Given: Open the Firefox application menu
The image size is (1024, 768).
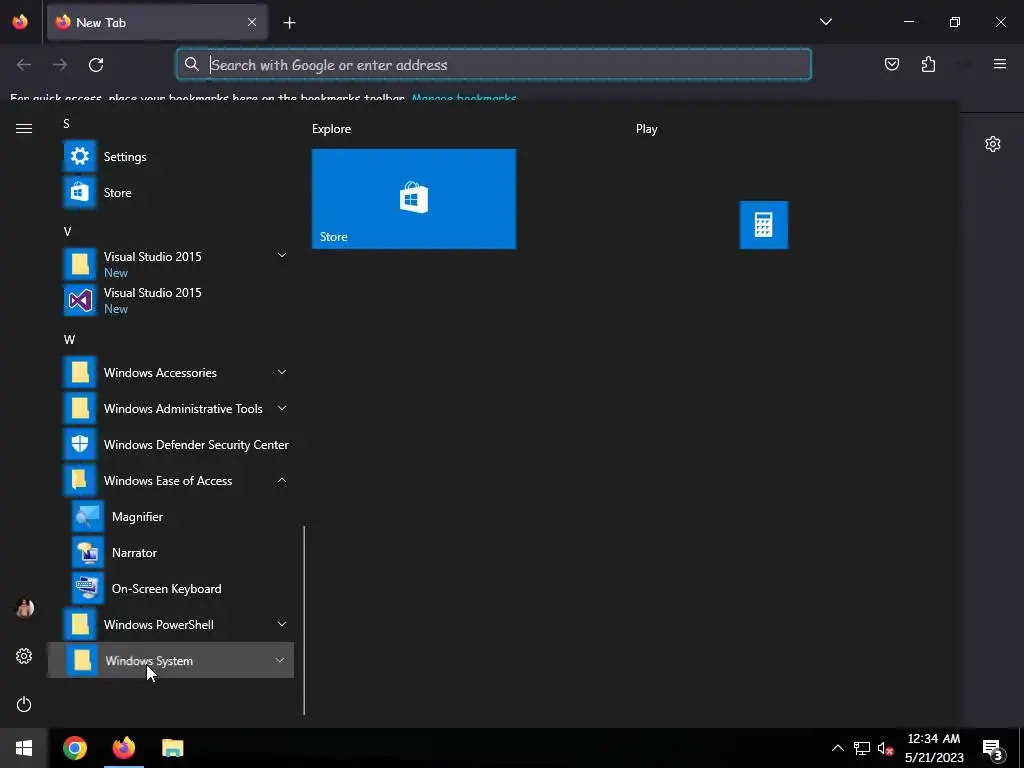Looking at the screenshot, I should (x=1000, y=64).
